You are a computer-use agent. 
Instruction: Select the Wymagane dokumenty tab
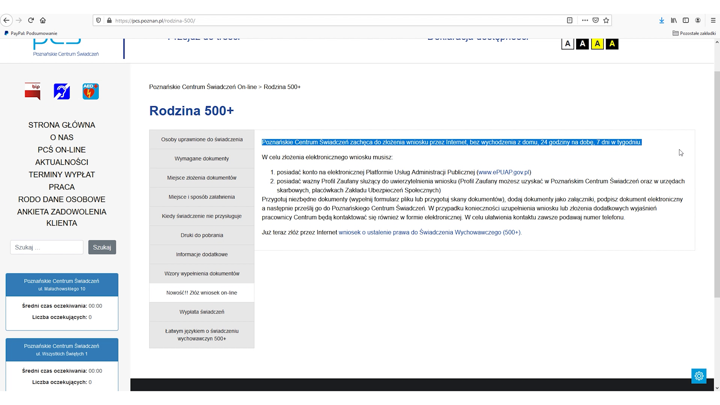coord(201,159)
